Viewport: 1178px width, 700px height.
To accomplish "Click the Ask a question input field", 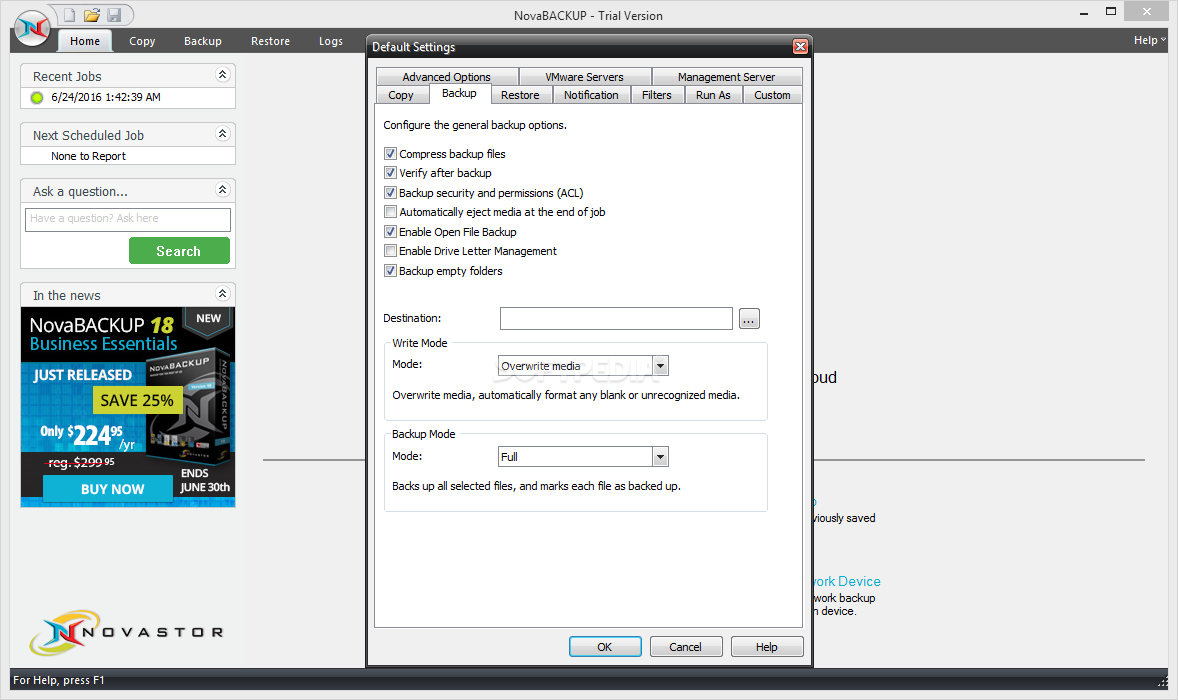I will 128,219.
